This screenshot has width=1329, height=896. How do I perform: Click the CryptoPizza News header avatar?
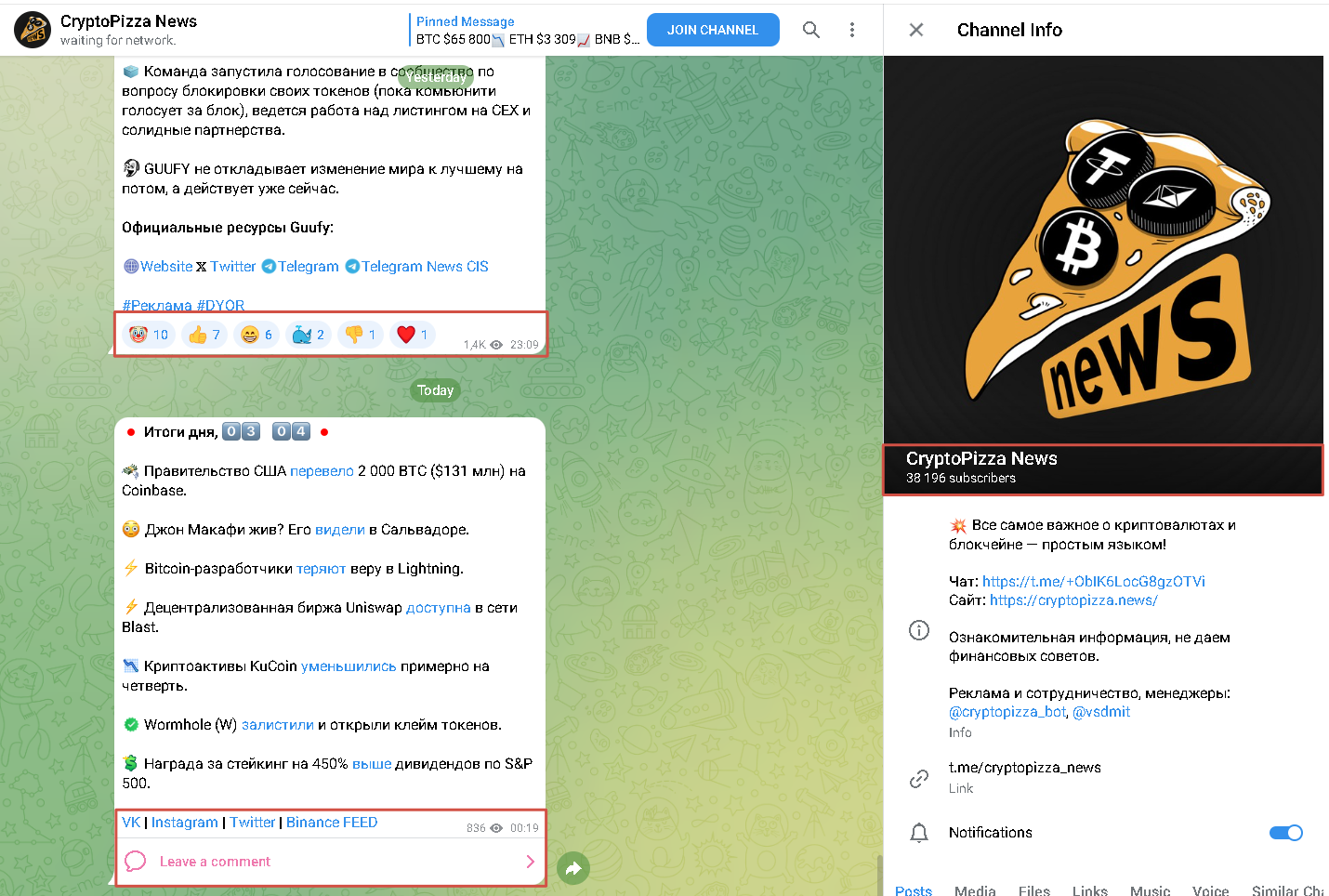point(33,30)
